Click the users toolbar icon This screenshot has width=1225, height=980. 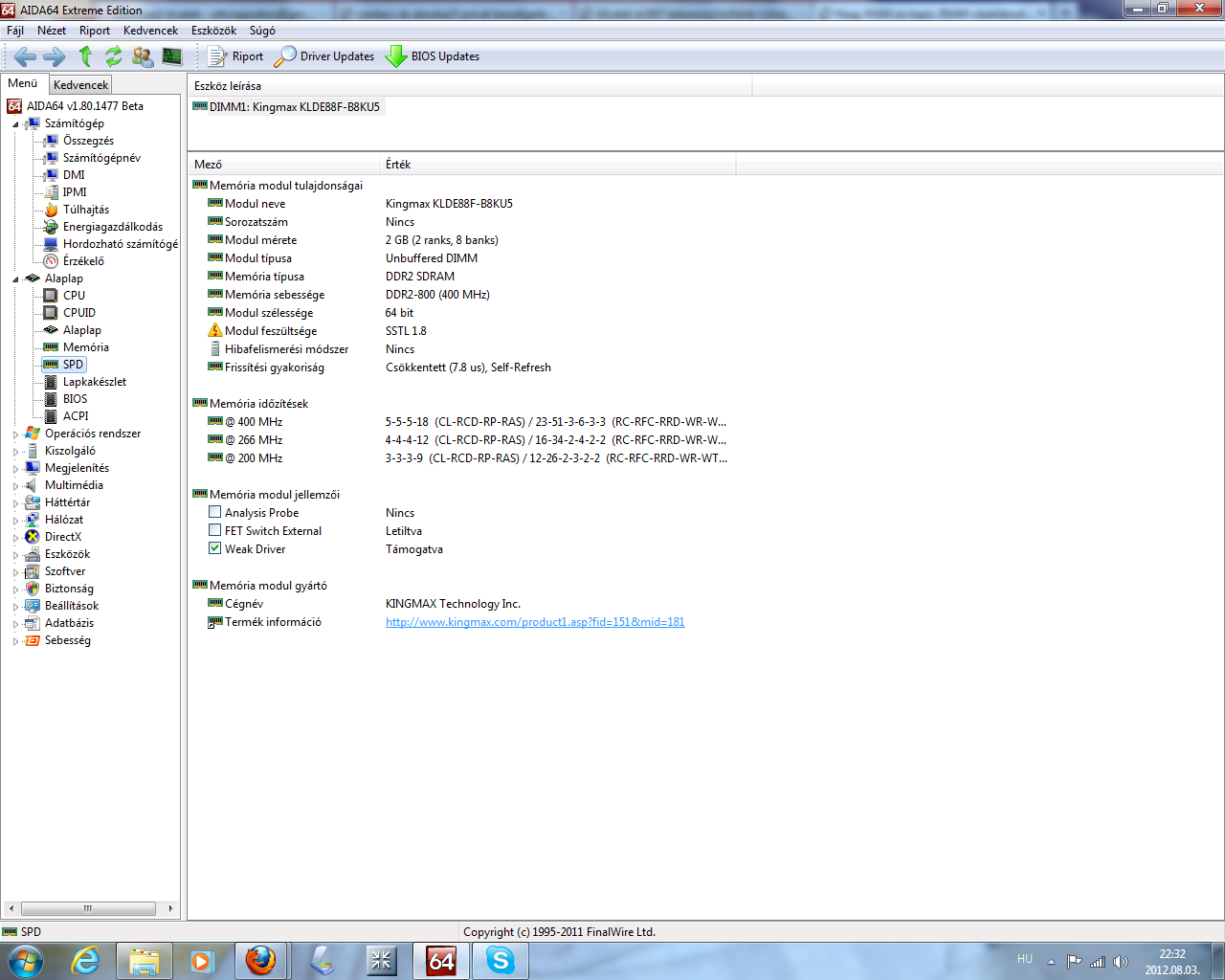click(143, 56)
